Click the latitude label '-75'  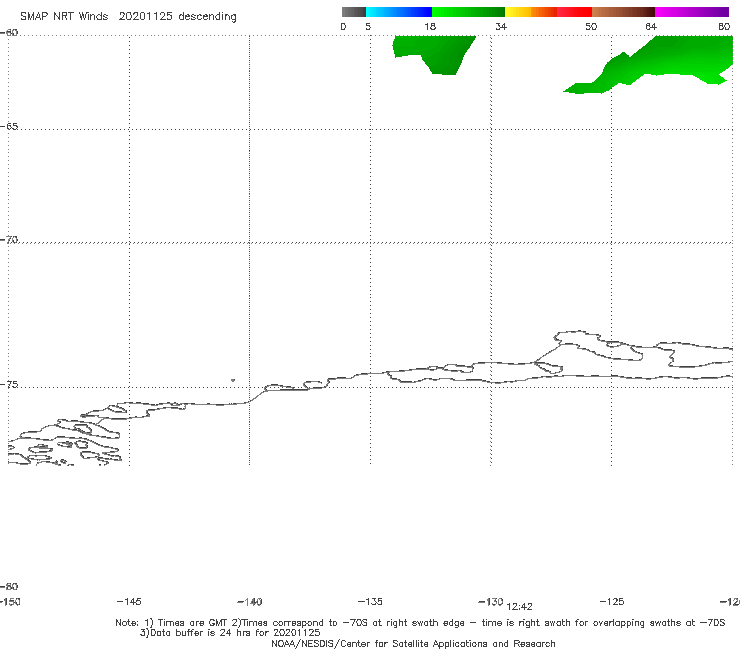(x=9, y=385)
